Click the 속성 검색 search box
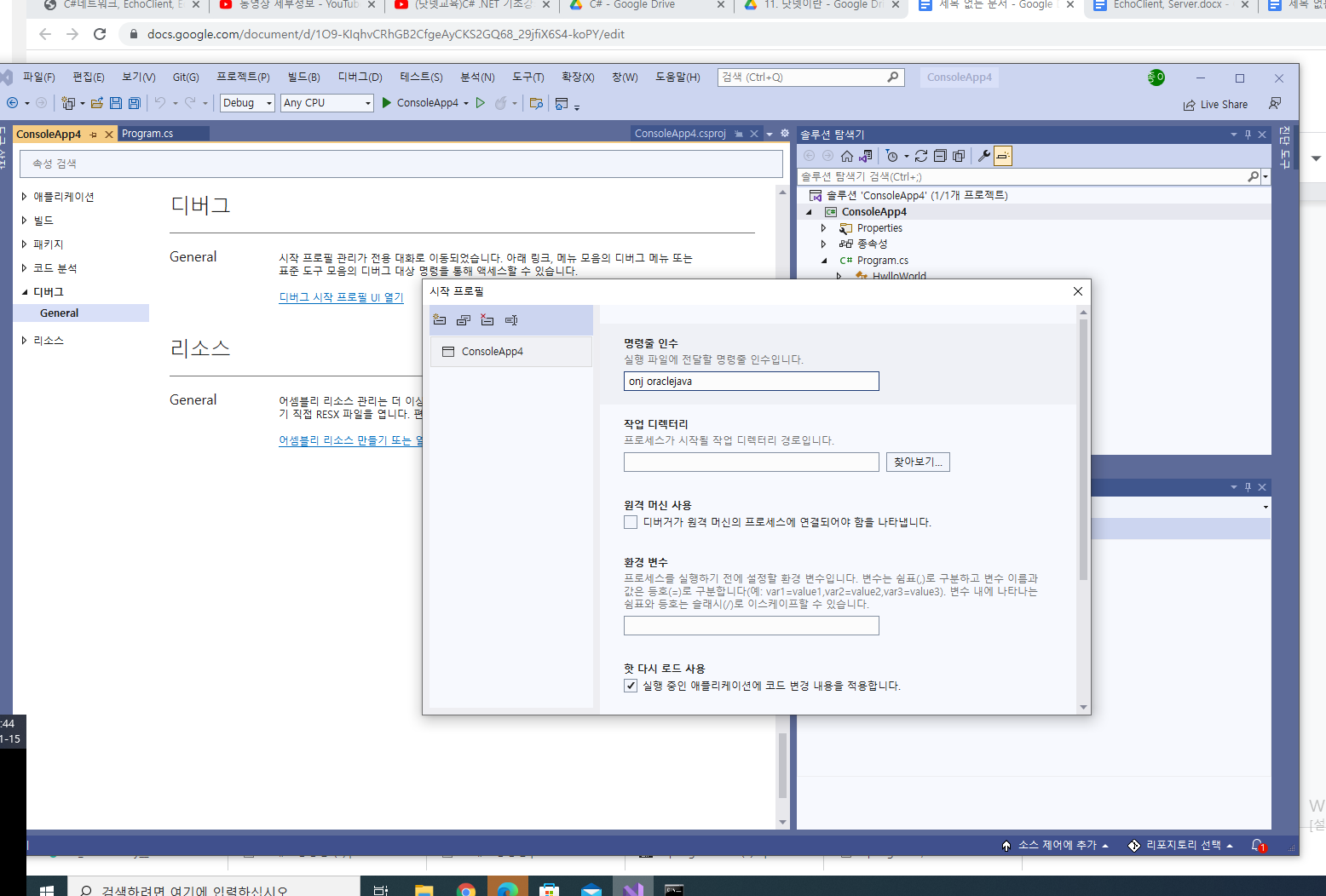The image size is (1326, 896). point(401,164)
